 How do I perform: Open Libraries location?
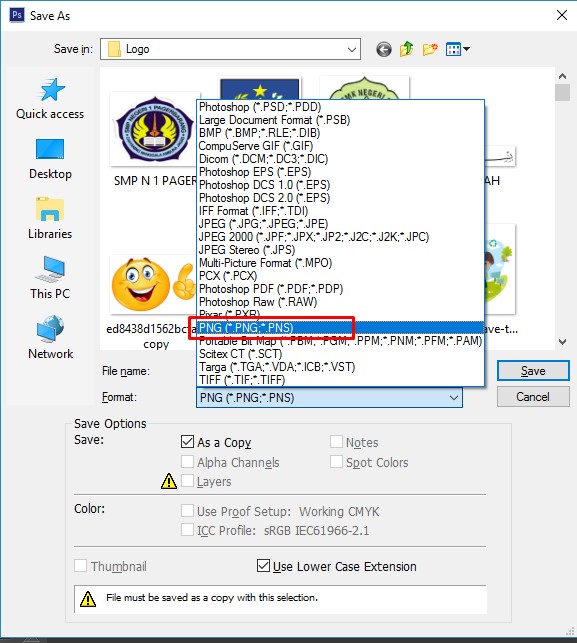point(50,219)
